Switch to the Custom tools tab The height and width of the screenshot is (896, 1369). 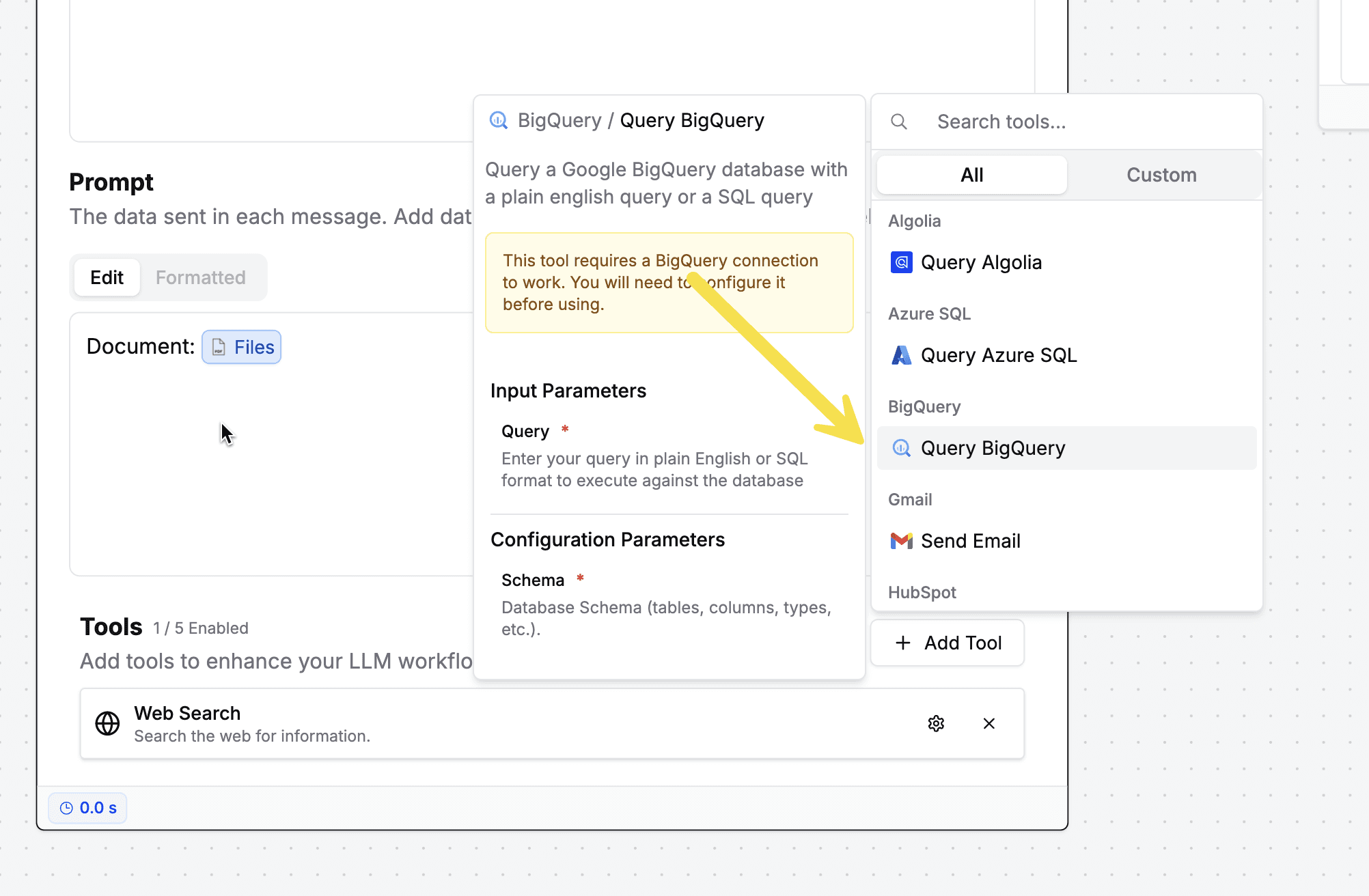point(1161,175)
